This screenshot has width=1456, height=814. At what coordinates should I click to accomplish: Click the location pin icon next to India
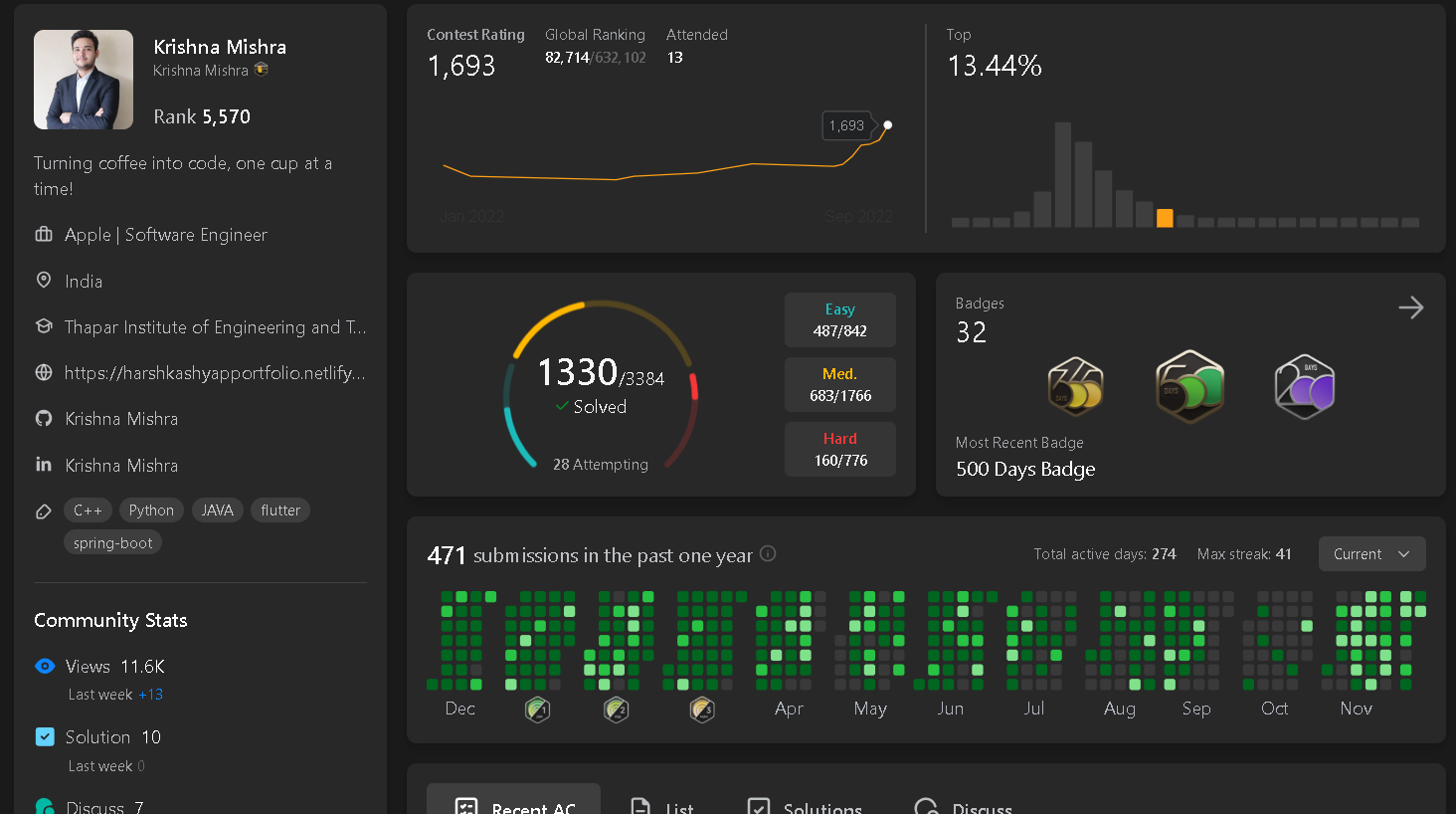tap(44, 281)
